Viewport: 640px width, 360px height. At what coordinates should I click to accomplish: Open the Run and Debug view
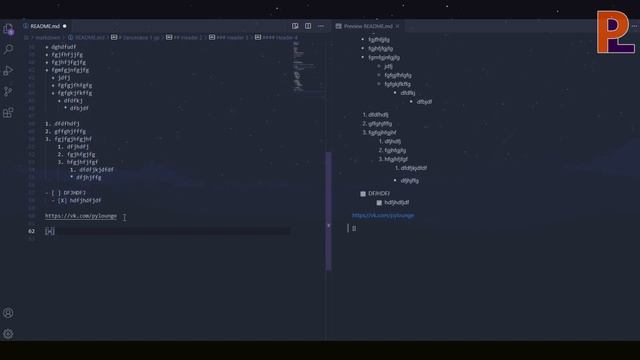(x=8, y=71)
